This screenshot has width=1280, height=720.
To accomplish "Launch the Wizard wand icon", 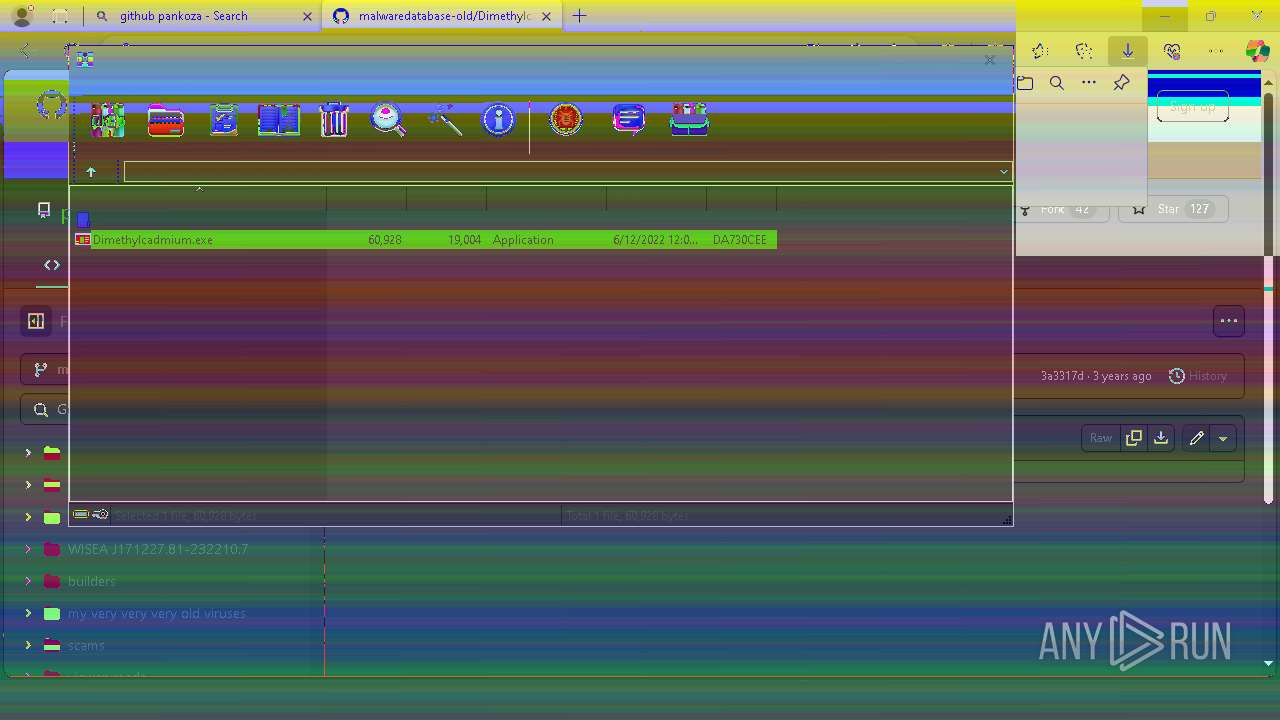I will pyautogui.click(x=444, y=120).
